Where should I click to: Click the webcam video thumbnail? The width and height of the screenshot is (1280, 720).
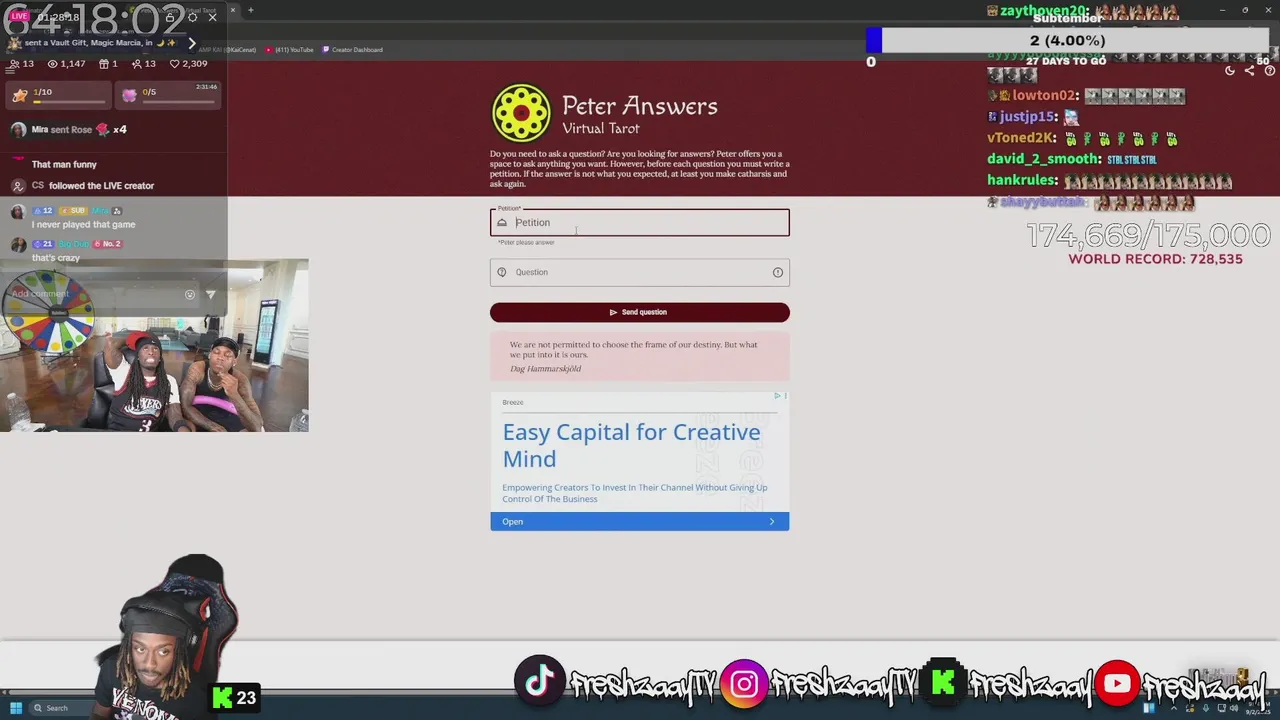point(154,346)
